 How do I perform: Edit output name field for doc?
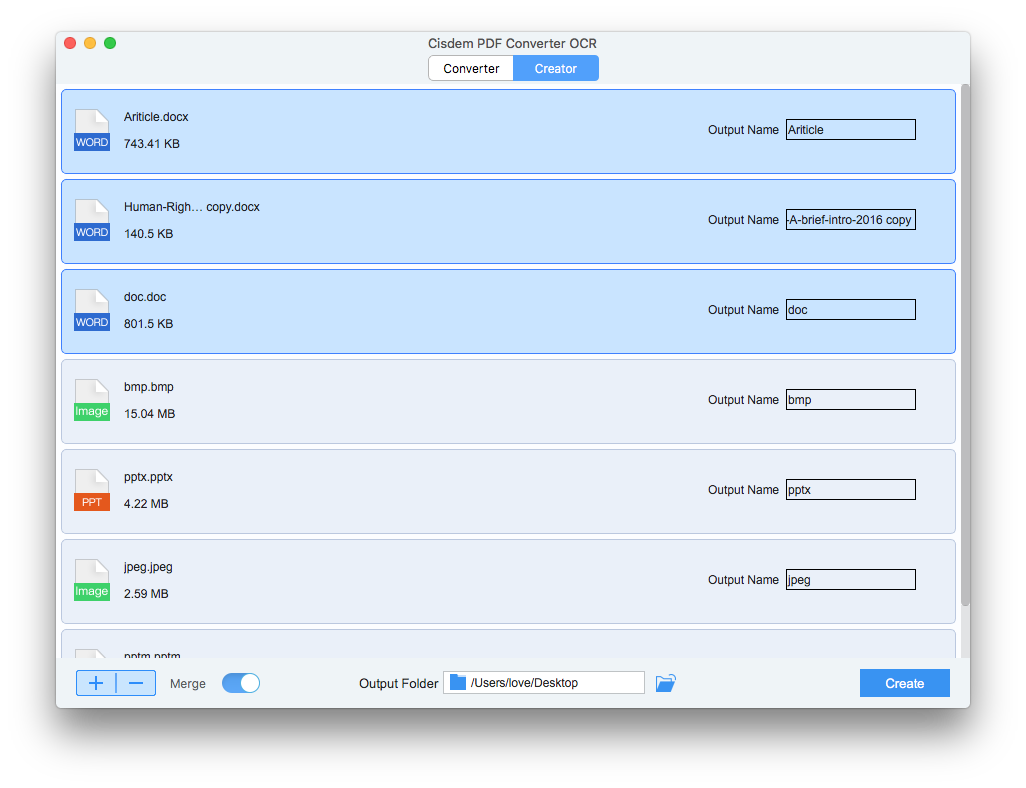[851, 310]
